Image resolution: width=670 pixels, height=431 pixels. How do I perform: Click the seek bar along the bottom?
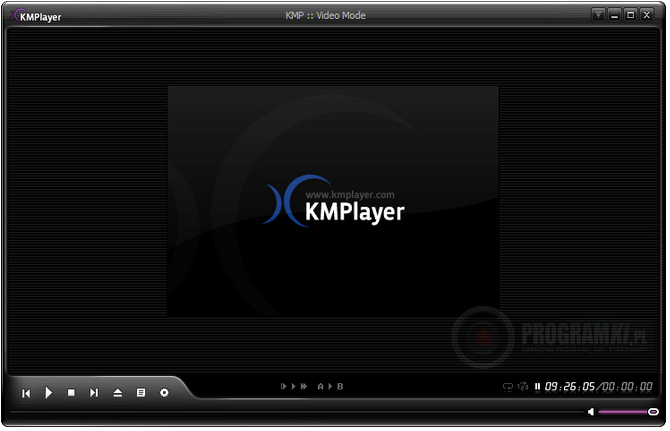click(297, 412)
